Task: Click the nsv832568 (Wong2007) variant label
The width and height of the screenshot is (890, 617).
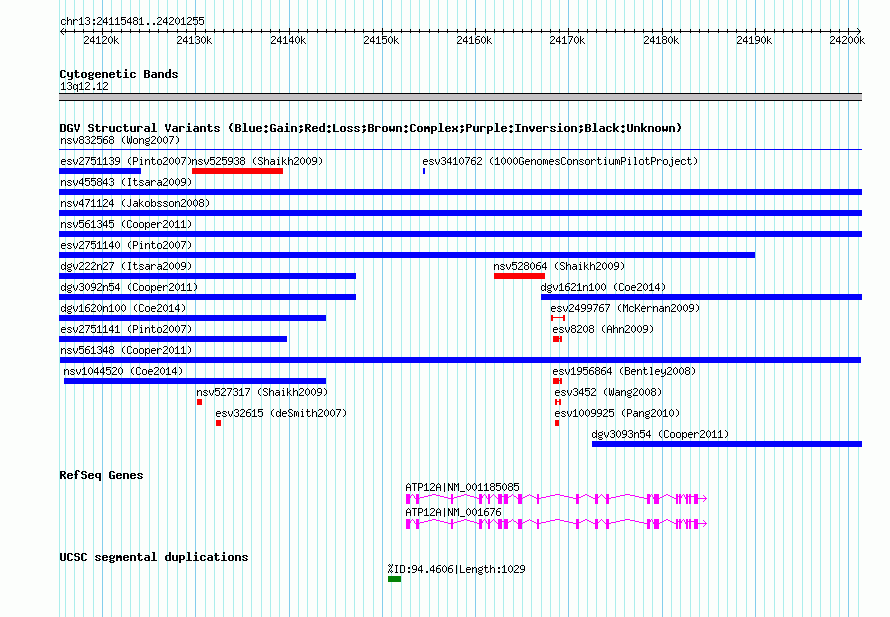Action: pyautogui.click(x=120, y=140)
